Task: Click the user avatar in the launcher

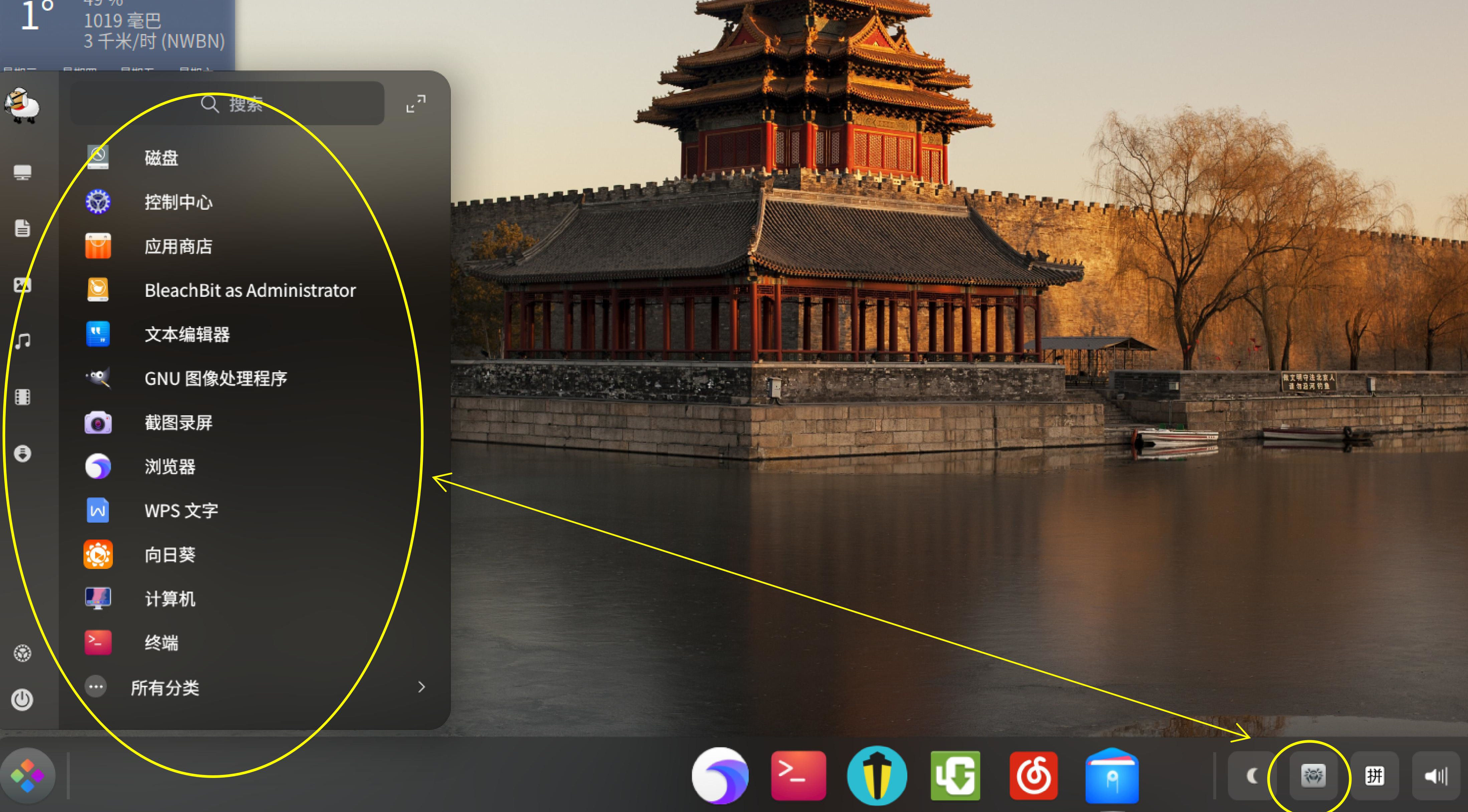Action: point(22,106)
